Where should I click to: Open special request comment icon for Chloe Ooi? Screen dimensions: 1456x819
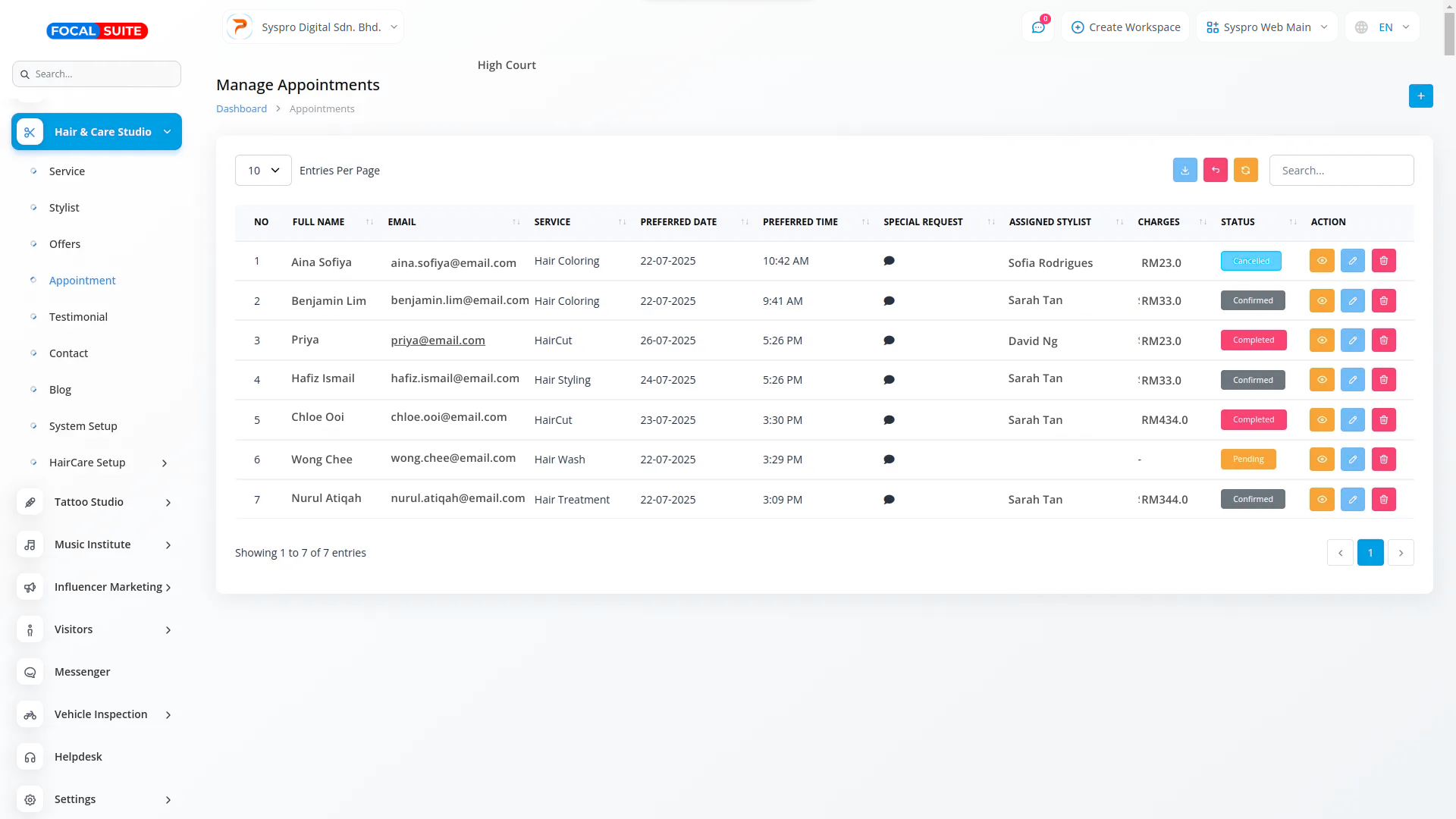click(x=889, y=420)
